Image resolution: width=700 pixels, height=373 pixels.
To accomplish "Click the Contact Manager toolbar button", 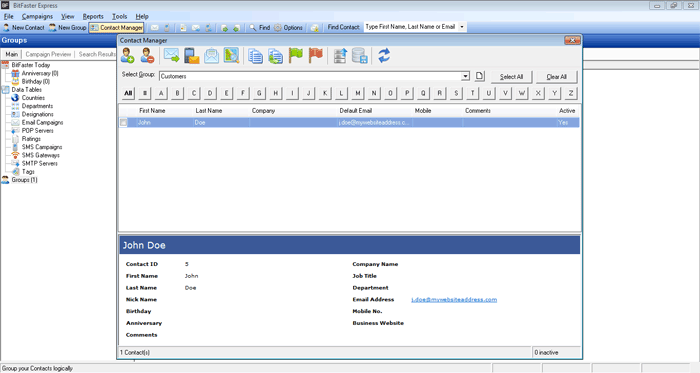I will click(117, 28).
